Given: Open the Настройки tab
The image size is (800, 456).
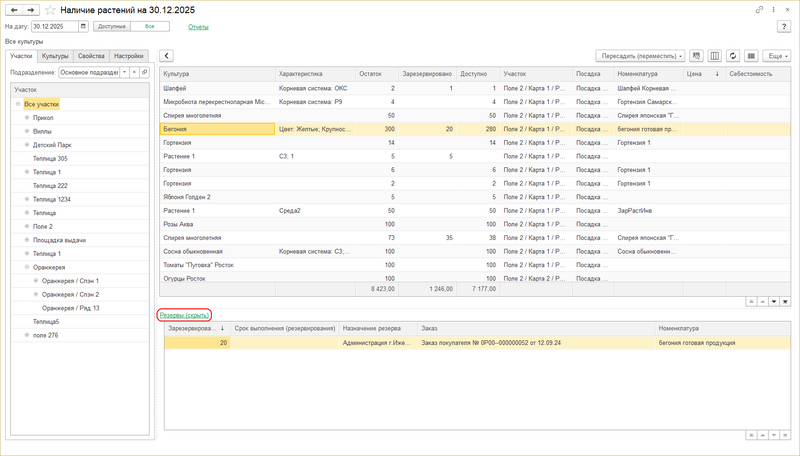Looking at the screenshot, I should coord(128,56).
